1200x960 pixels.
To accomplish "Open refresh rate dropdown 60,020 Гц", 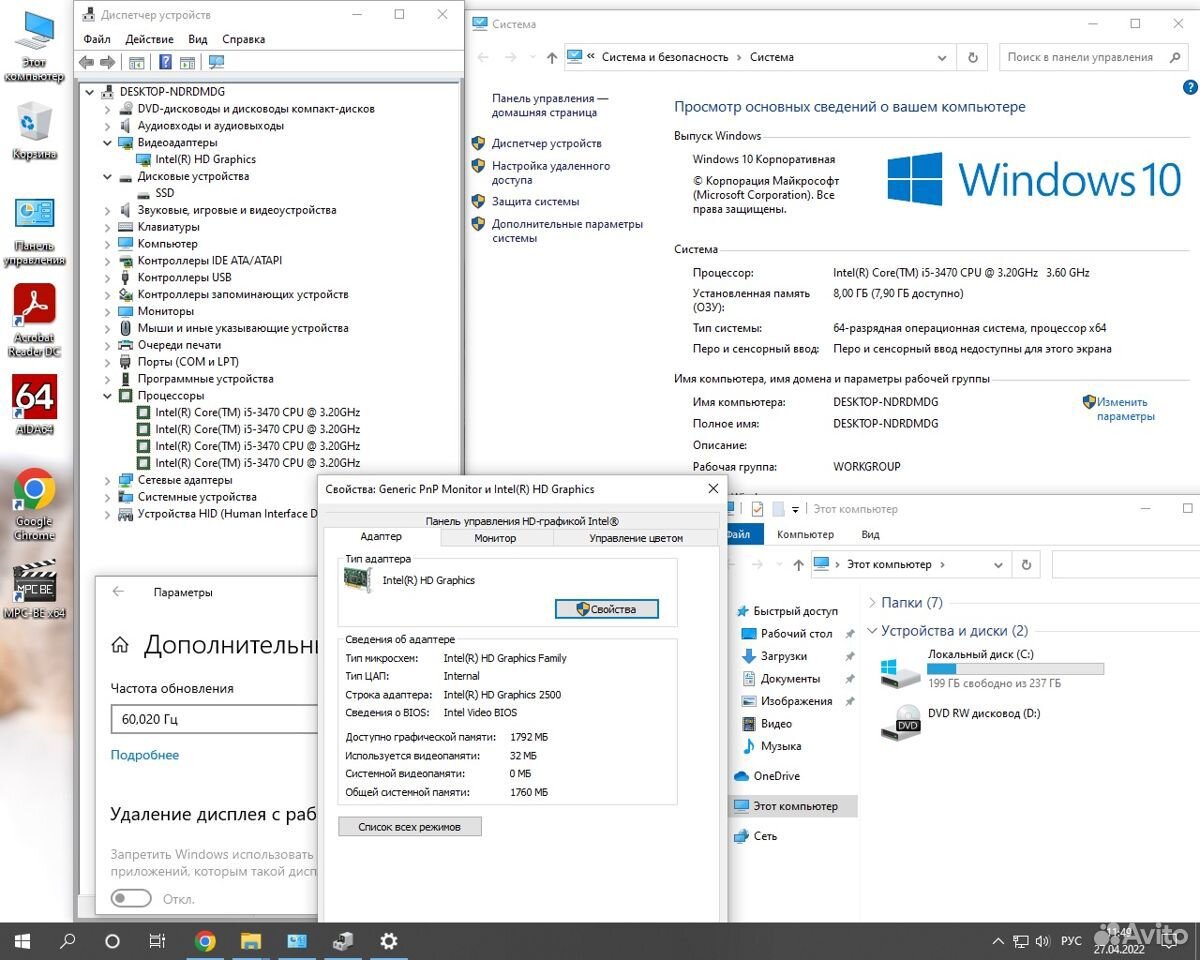I will click(213, 719).
